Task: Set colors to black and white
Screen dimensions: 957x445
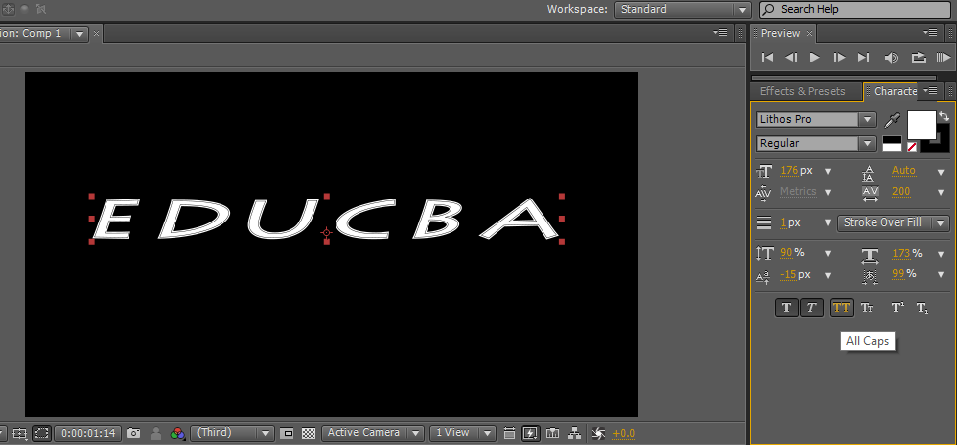Action: (892, 143)
